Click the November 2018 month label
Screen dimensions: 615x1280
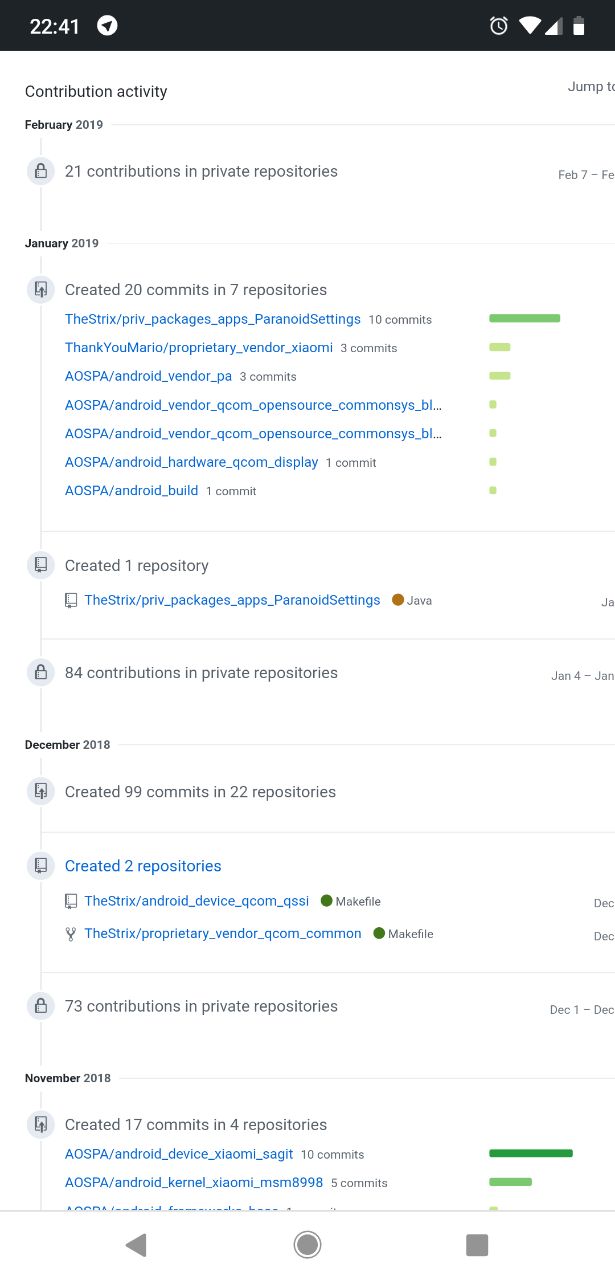point(68,1078)
